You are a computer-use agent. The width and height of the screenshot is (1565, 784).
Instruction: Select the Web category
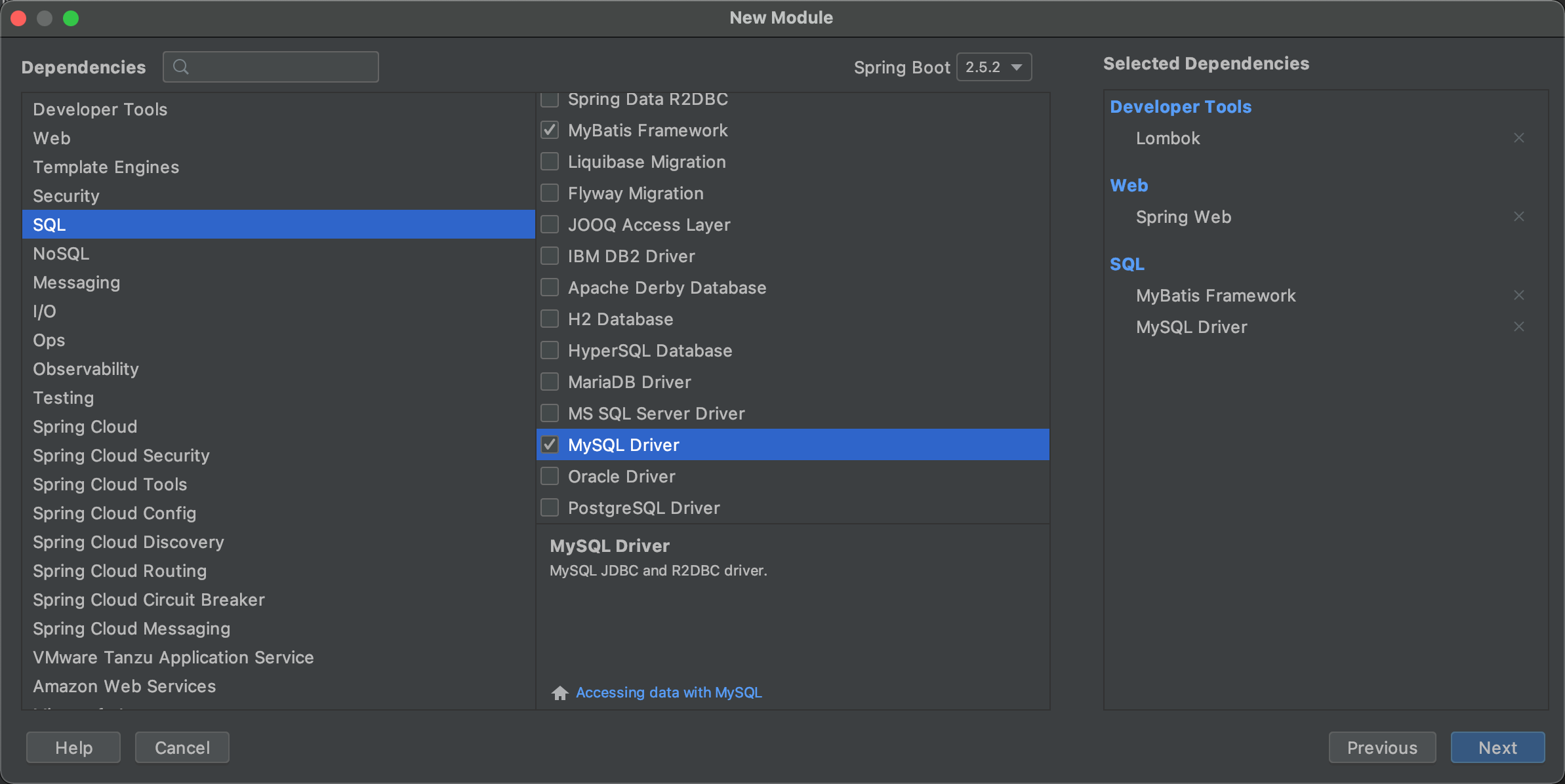tap(278, 138)
